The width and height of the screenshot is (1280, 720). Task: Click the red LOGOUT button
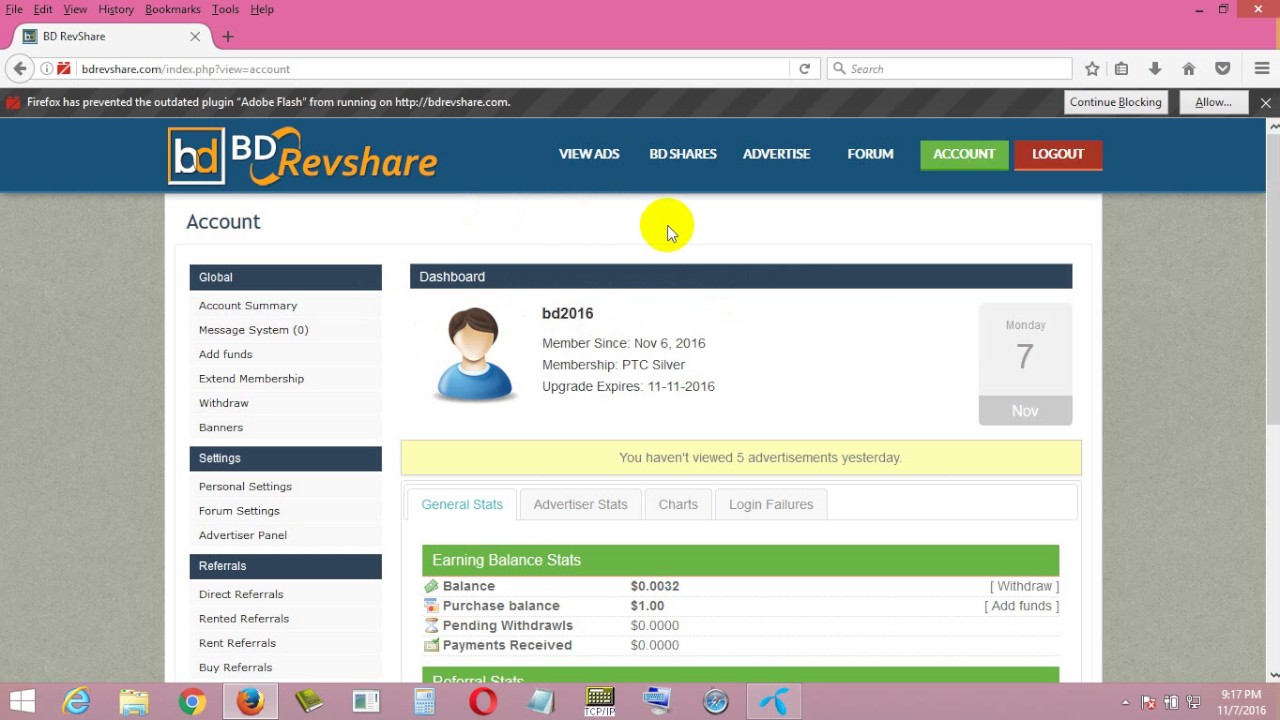point(1058,154)
